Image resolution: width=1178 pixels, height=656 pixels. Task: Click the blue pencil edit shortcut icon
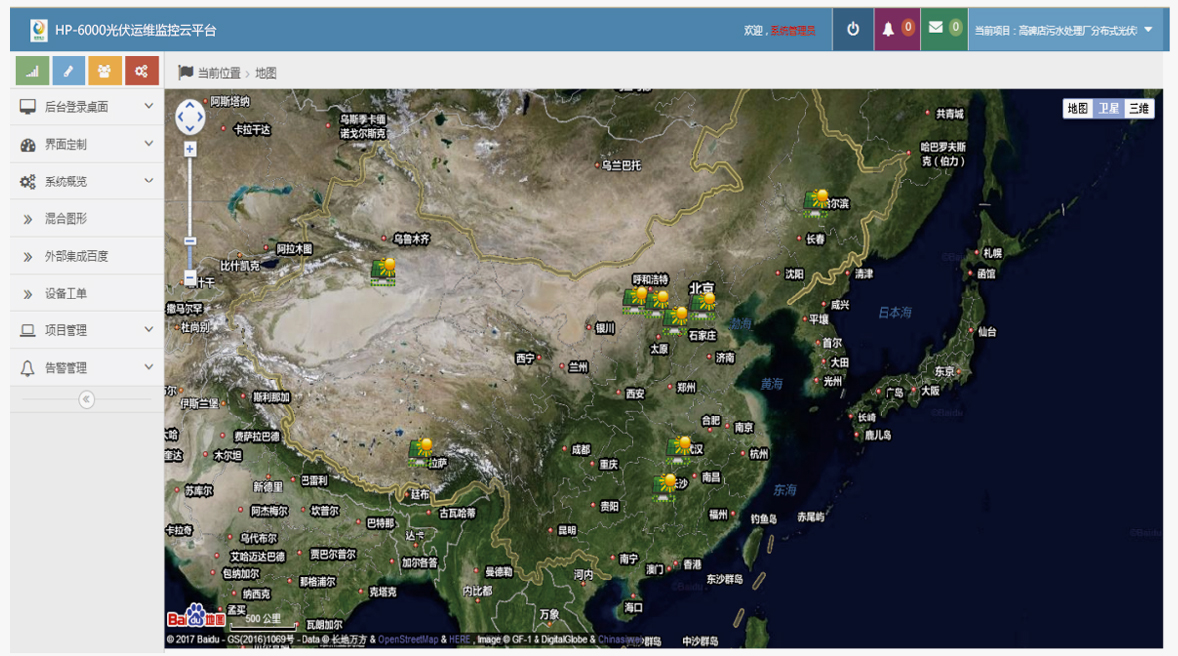69,71
